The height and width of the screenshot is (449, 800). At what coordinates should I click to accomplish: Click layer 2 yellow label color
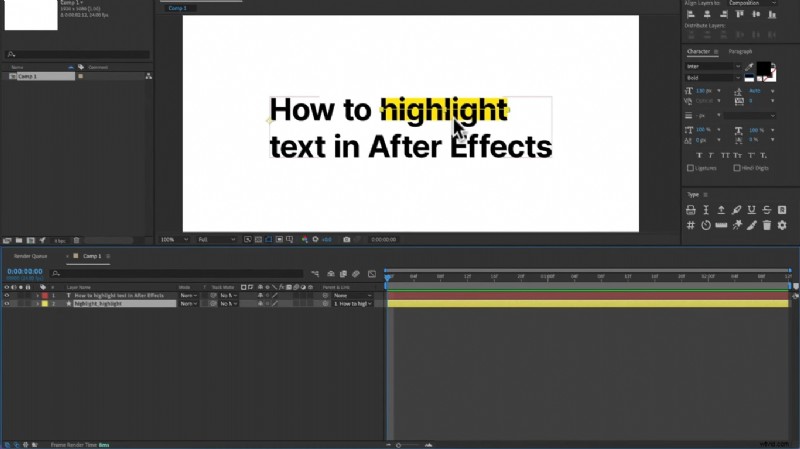45,304
